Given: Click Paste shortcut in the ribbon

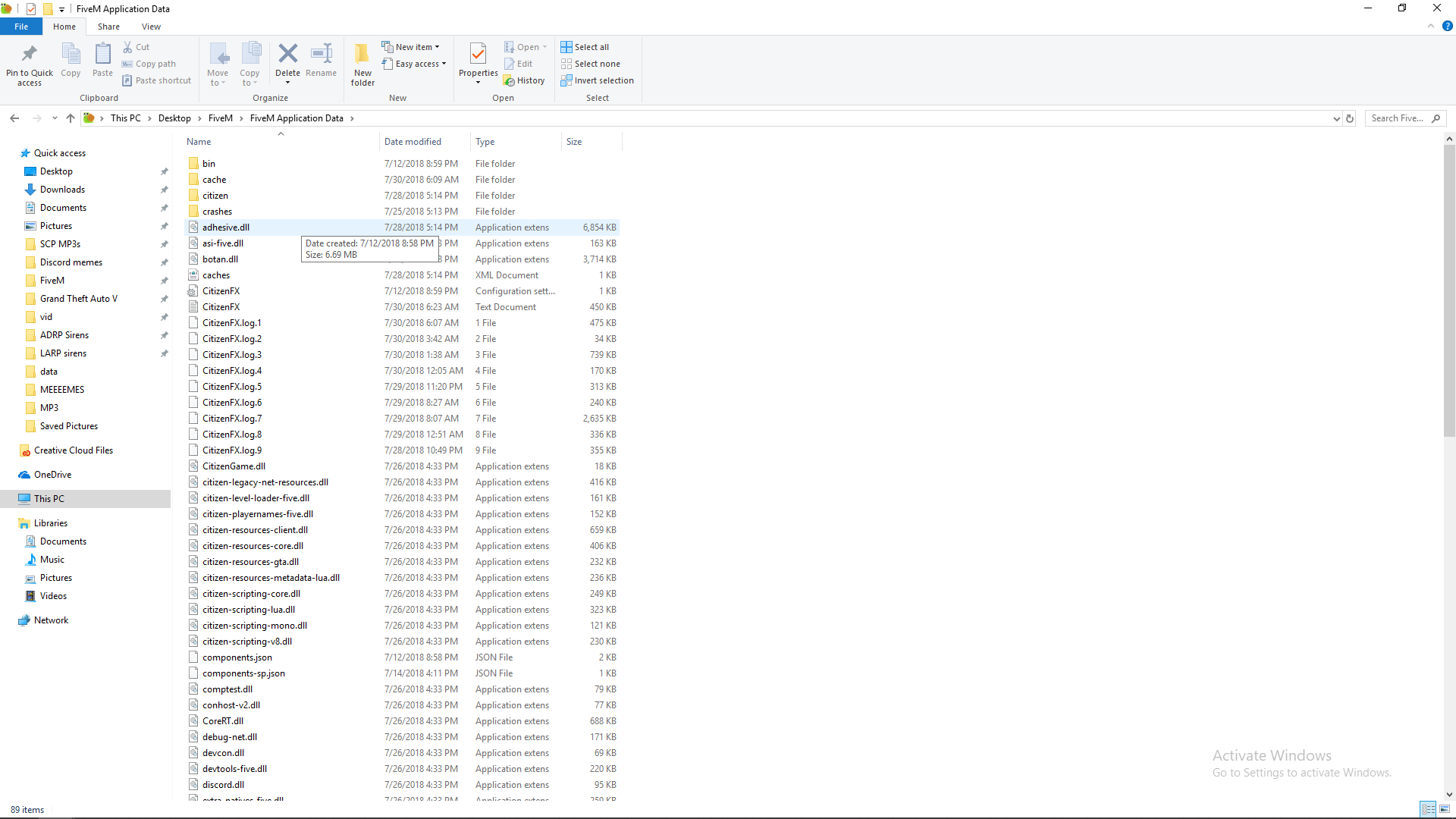Looking at the screenshot, I should 156,80.
